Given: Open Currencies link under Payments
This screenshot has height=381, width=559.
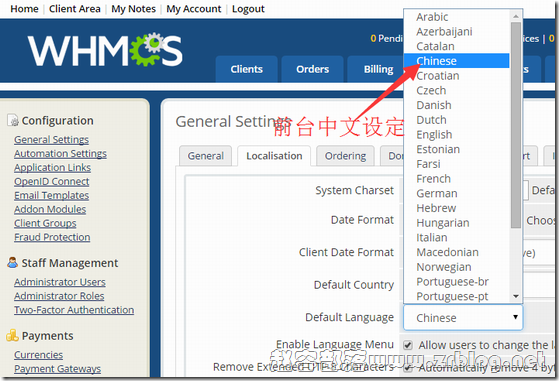Looking at the screenshot, I should (39, 354).
